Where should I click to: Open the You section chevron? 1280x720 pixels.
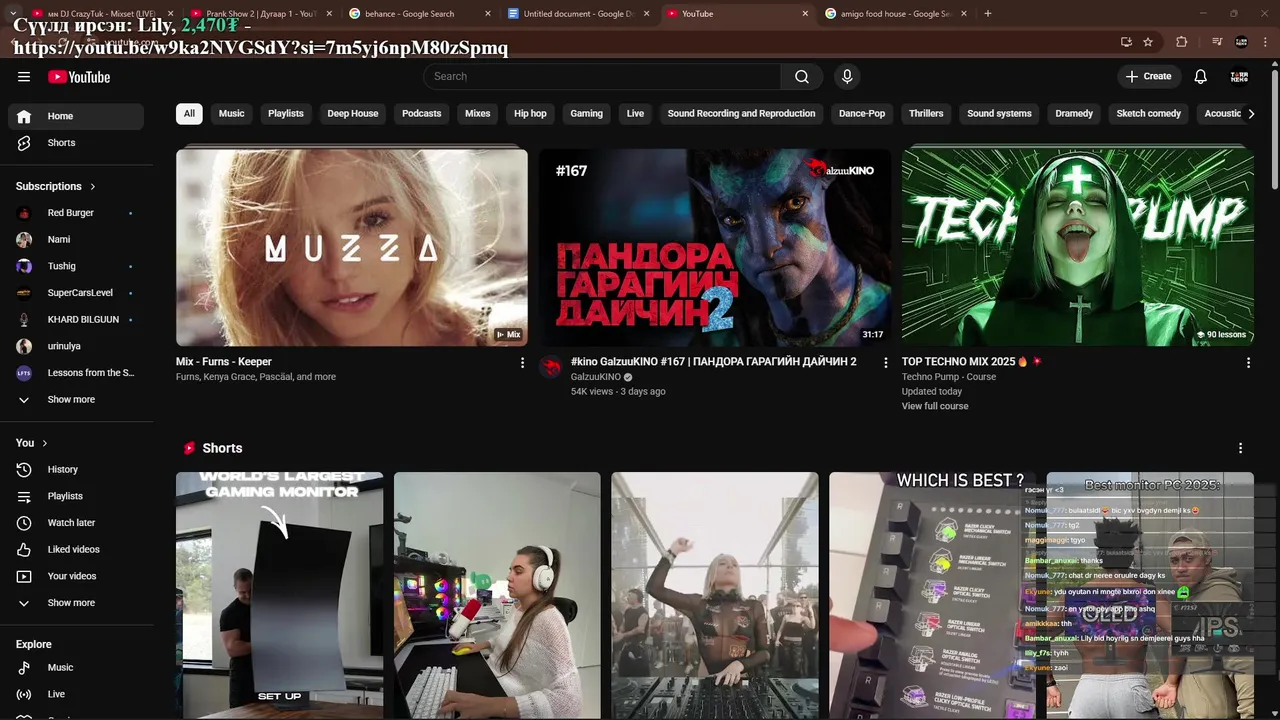(x=44, y=443)
